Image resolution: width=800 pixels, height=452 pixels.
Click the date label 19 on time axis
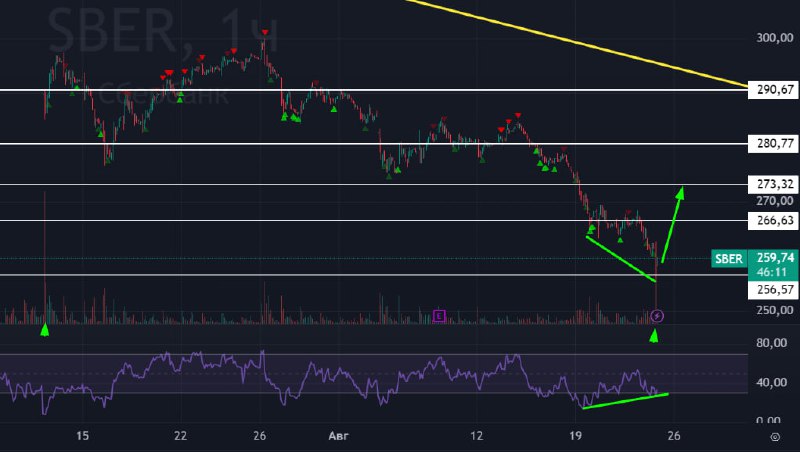coord(575,436)
